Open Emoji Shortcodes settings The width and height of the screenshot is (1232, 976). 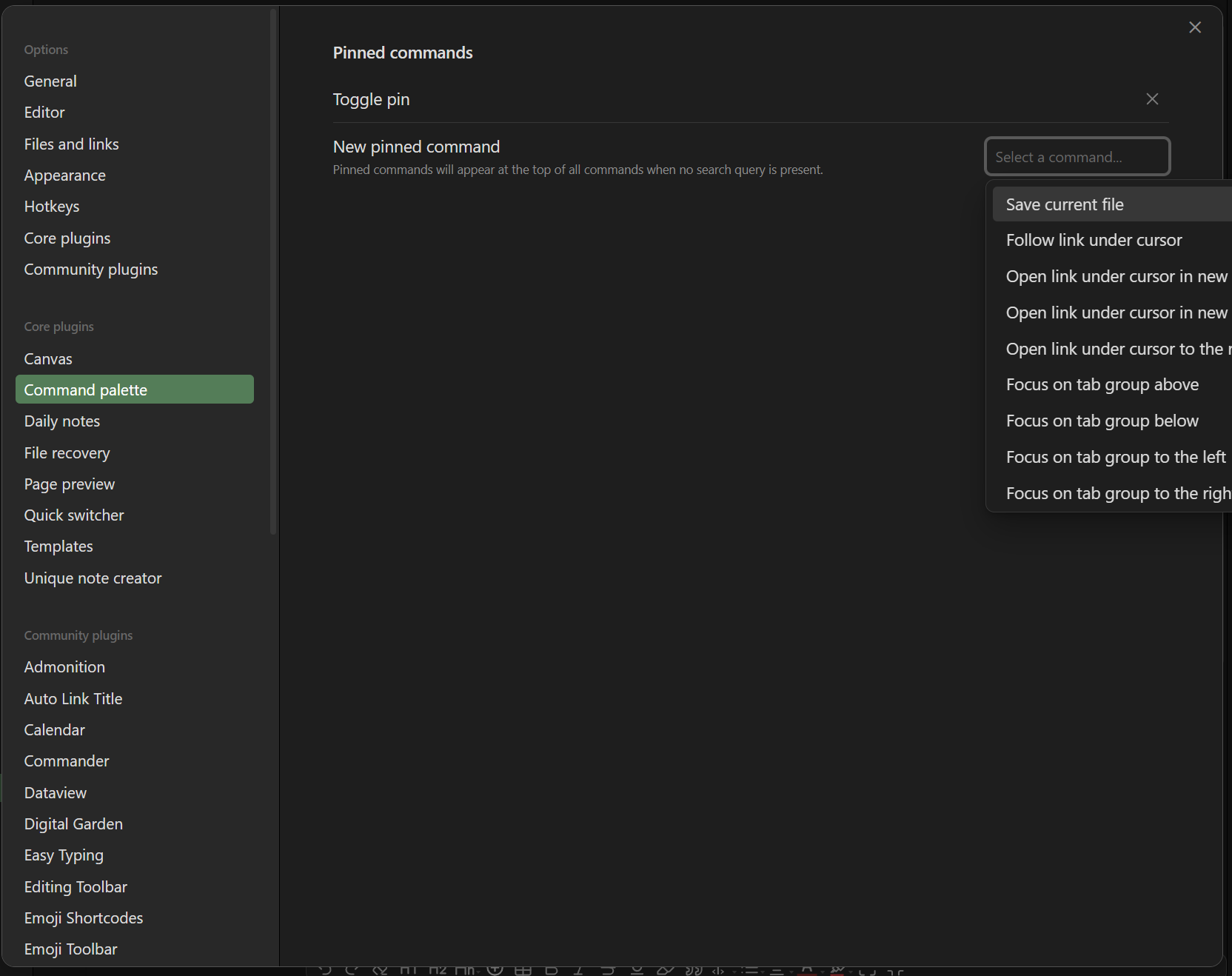tap(135, 918)
